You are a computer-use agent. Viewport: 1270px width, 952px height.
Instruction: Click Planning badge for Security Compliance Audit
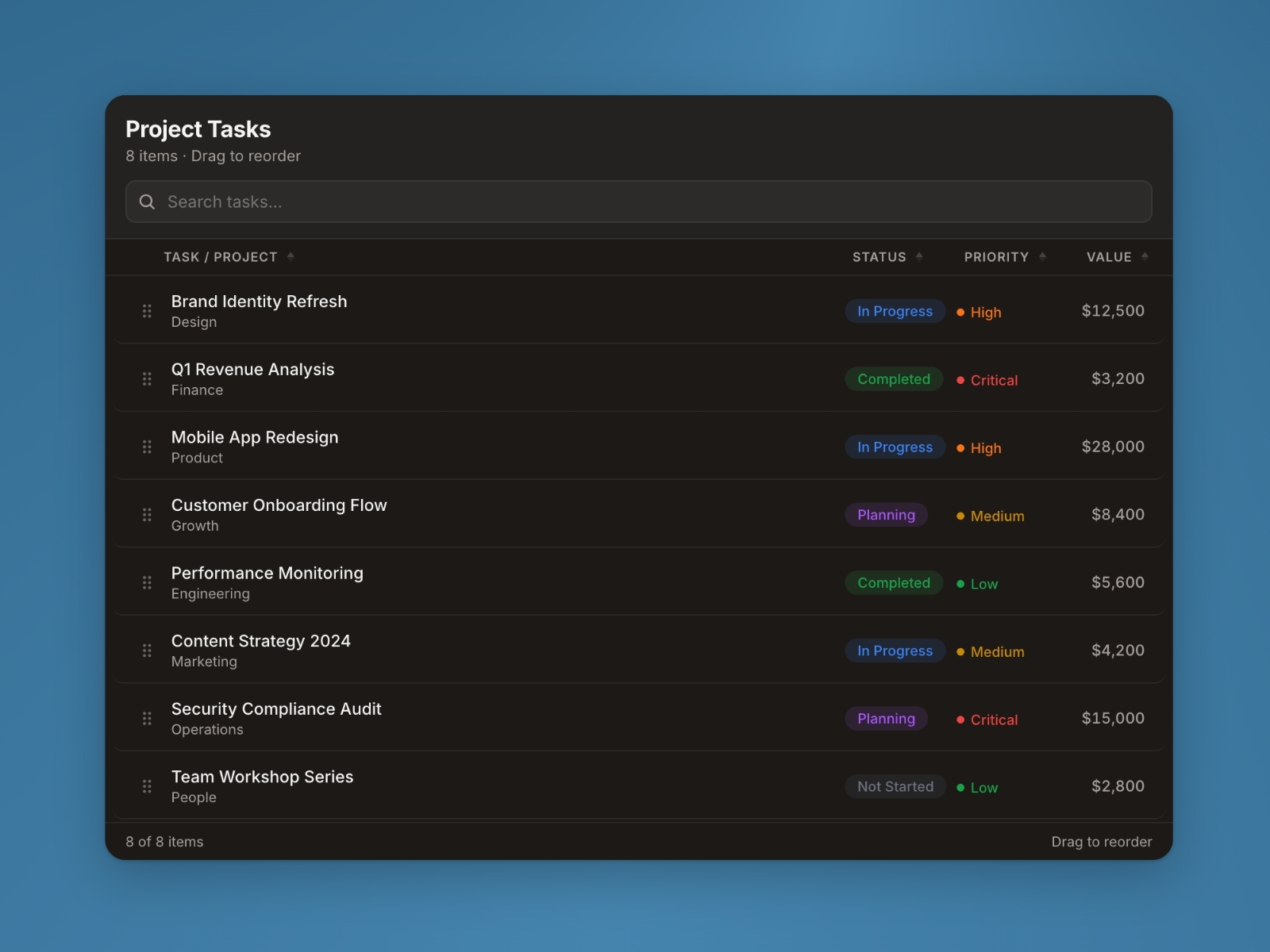(x=886, y=719)
